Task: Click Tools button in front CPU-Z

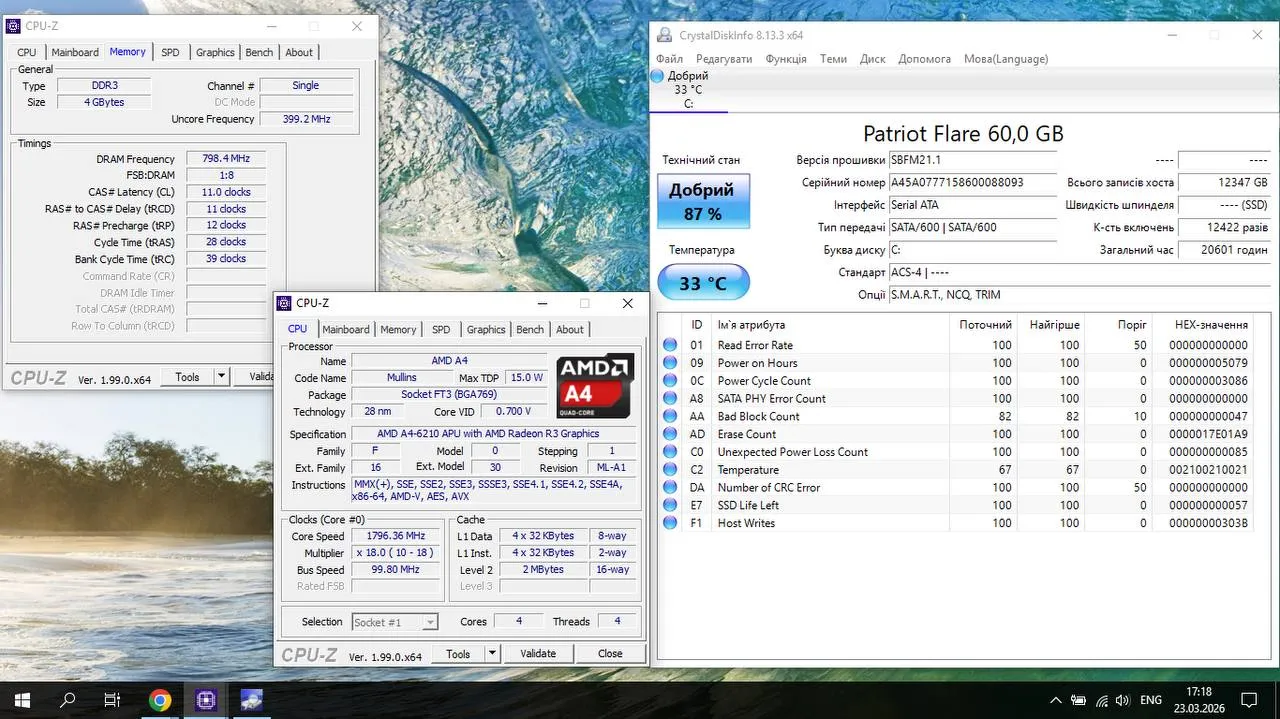Action: [458, 653]
